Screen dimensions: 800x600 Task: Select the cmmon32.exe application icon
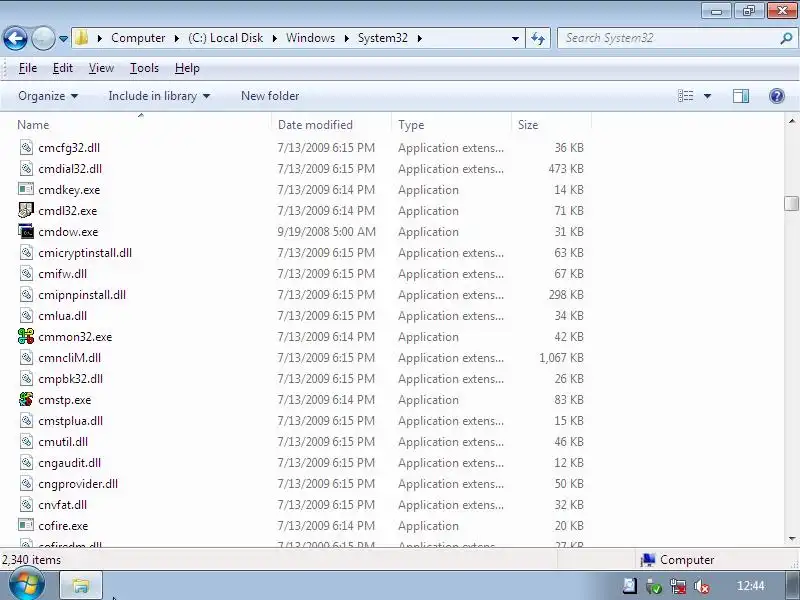point(26,336)
